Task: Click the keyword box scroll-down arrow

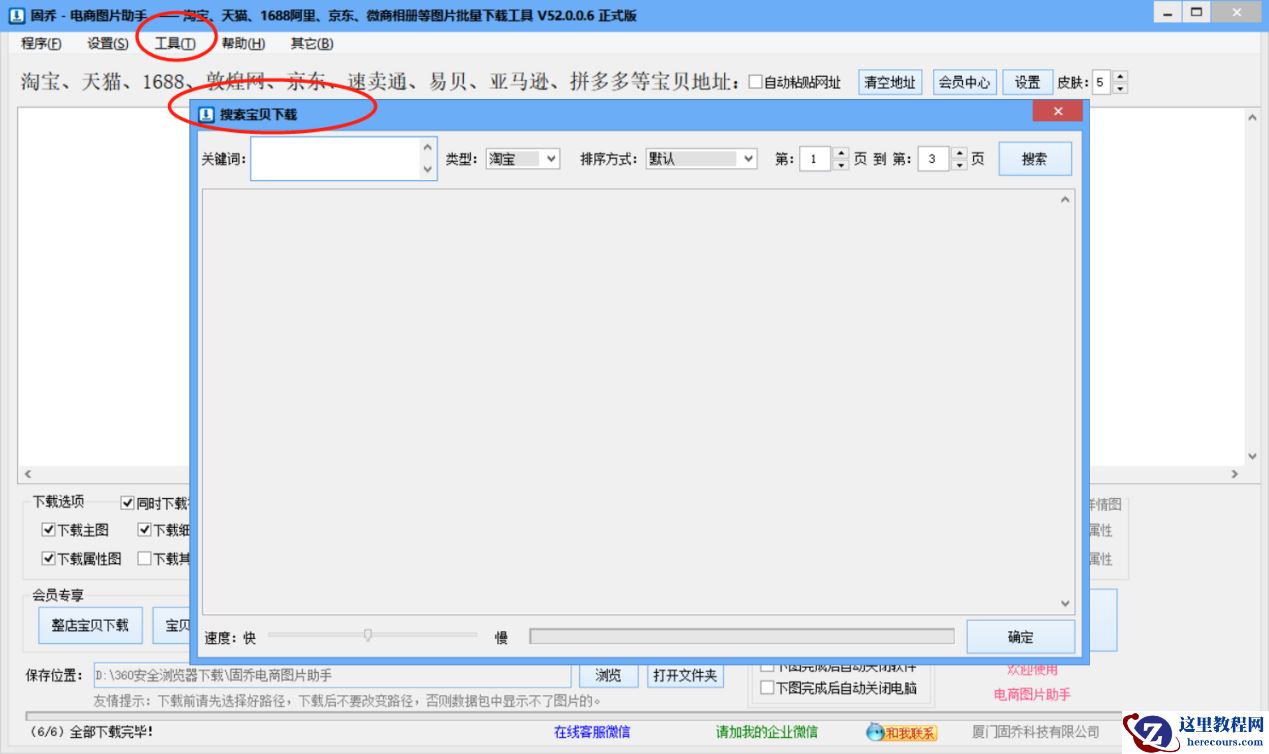Action: click(428, 170)
